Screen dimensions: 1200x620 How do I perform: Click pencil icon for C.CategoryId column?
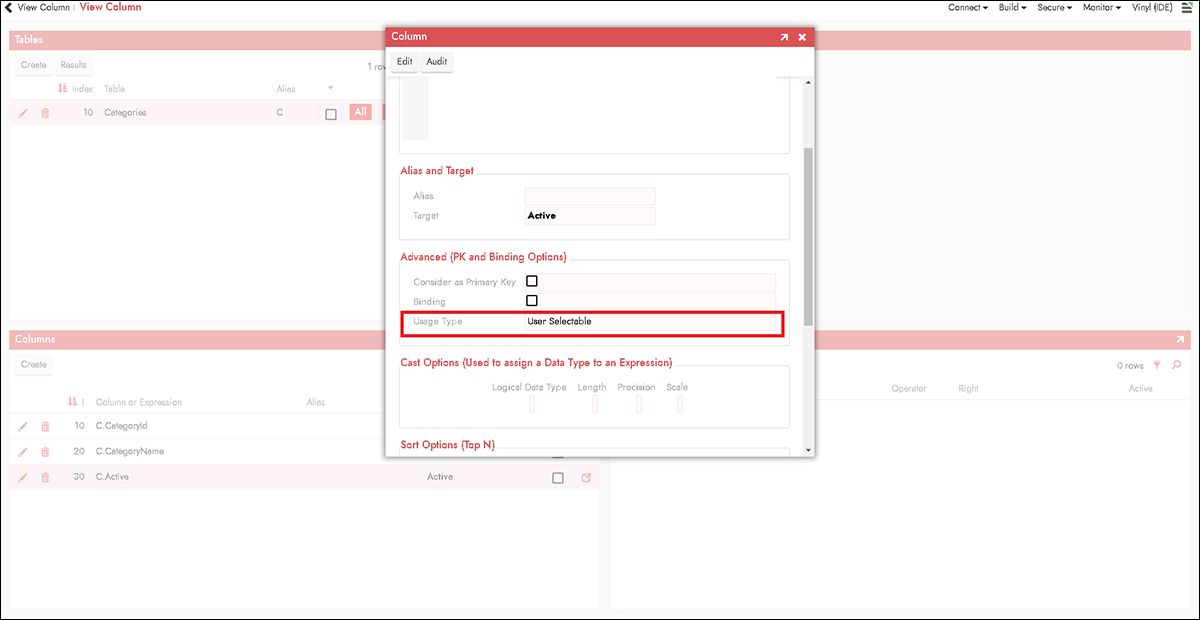(x=23, y=427)
